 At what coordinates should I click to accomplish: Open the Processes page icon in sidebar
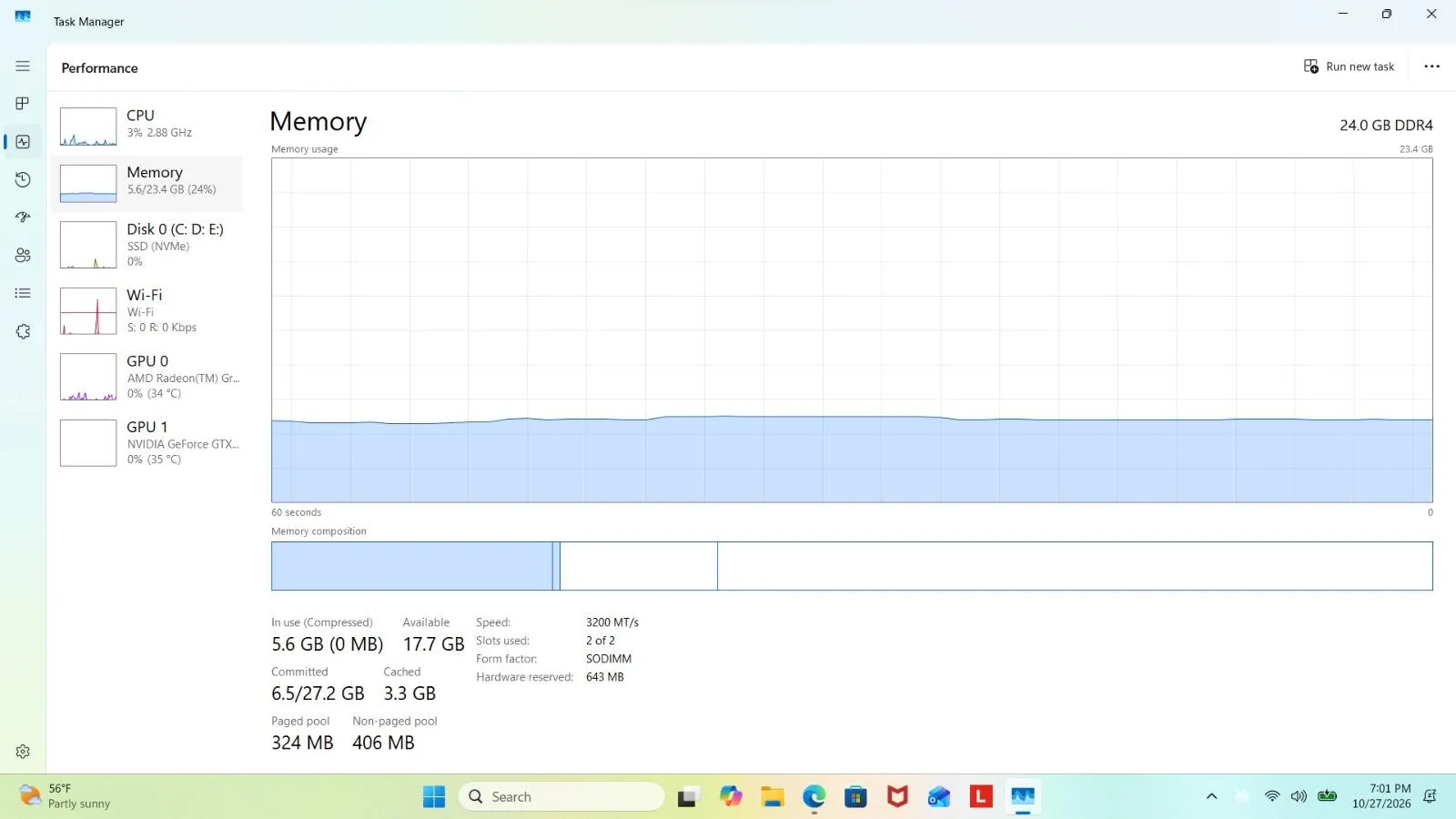[23, 104]
